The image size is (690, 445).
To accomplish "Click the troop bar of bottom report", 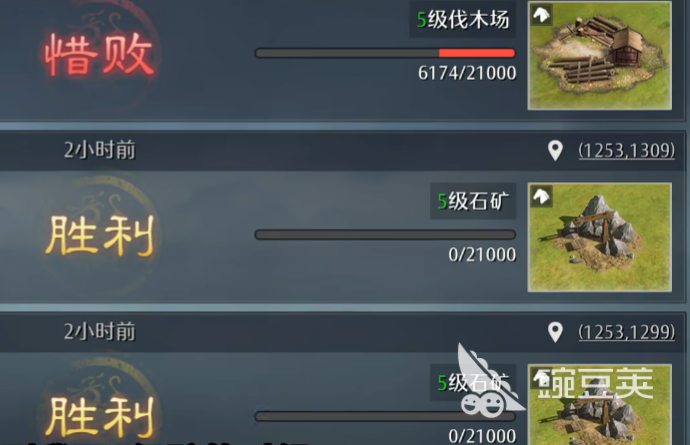I will pos(385,416).
